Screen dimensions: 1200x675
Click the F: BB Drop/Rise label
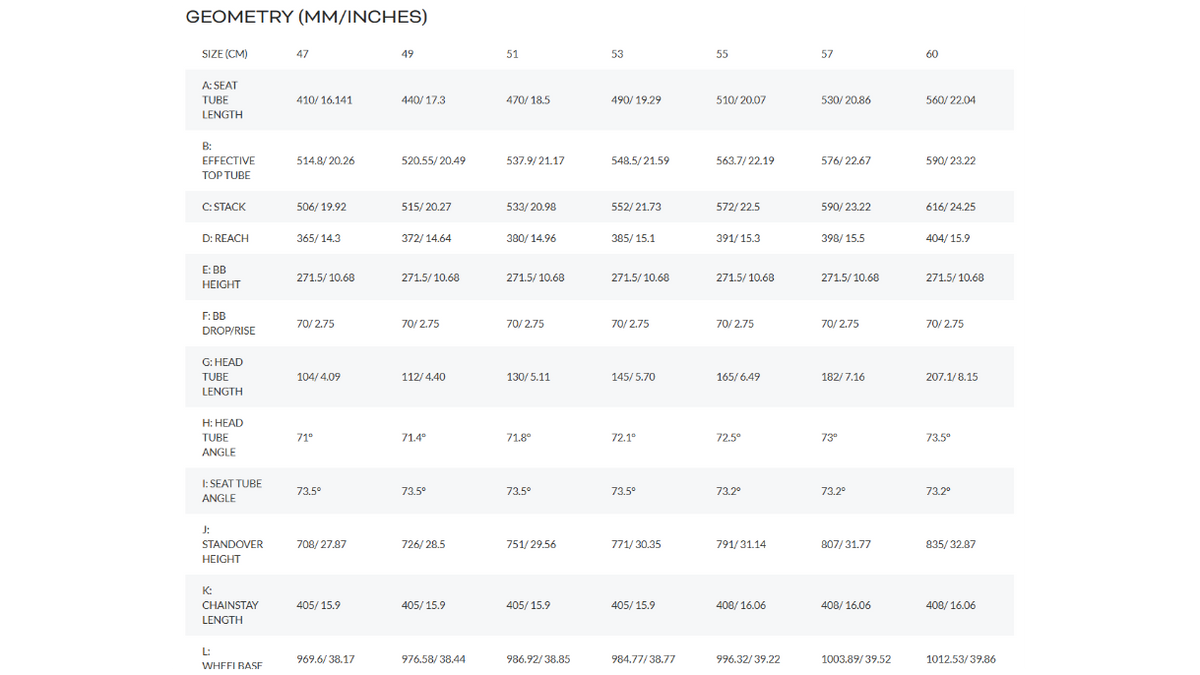(228, 323)
